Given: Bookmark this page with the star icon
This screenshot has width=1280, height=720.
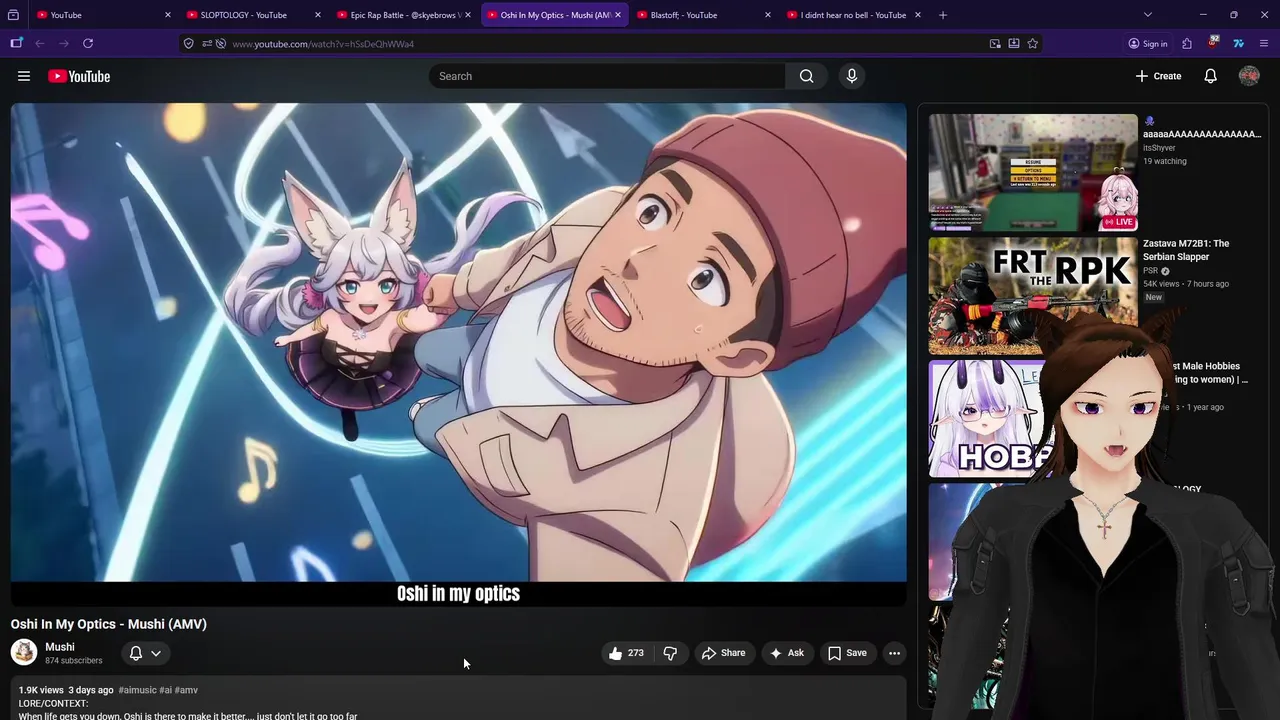Looking at the screenshot, I should pyautogui.click(x=1032, y=43).
